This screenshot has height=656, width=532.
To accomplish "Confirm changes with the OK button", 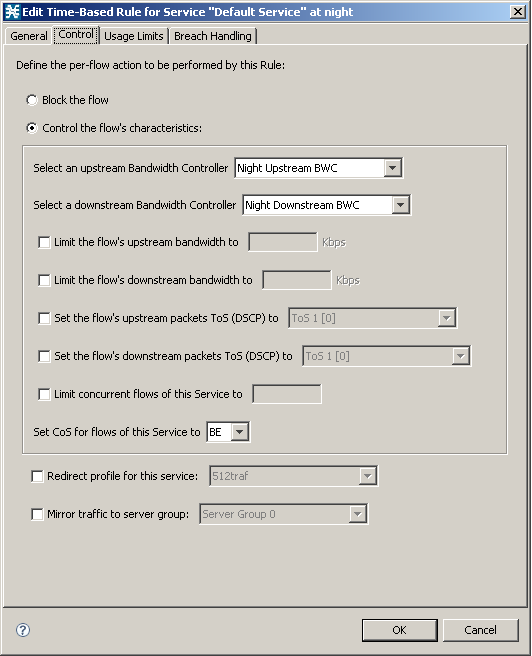I will (x=399, y=630).
